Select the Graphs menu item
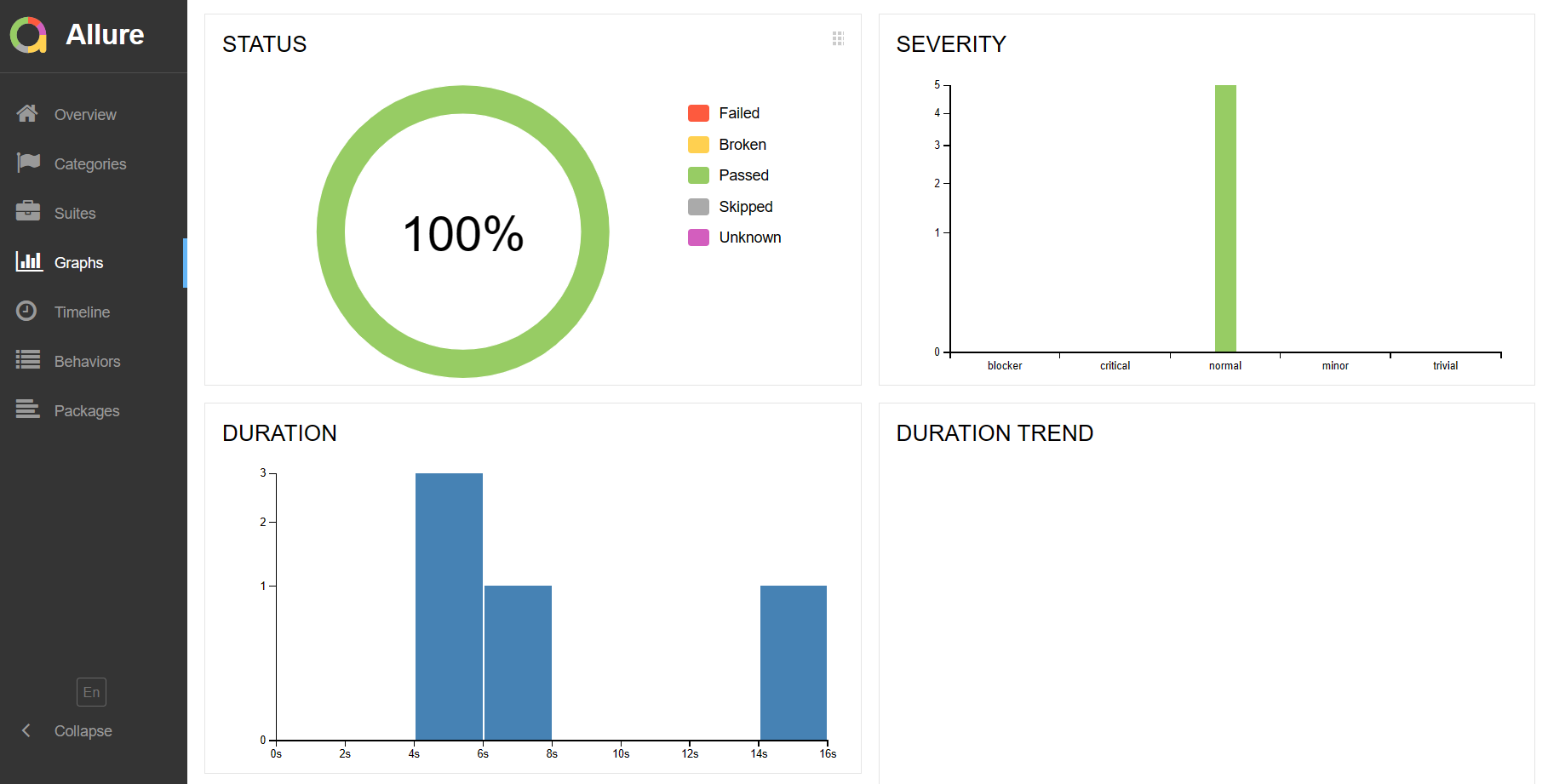Viewport: 1548px width, 784px height. [92, 262]
